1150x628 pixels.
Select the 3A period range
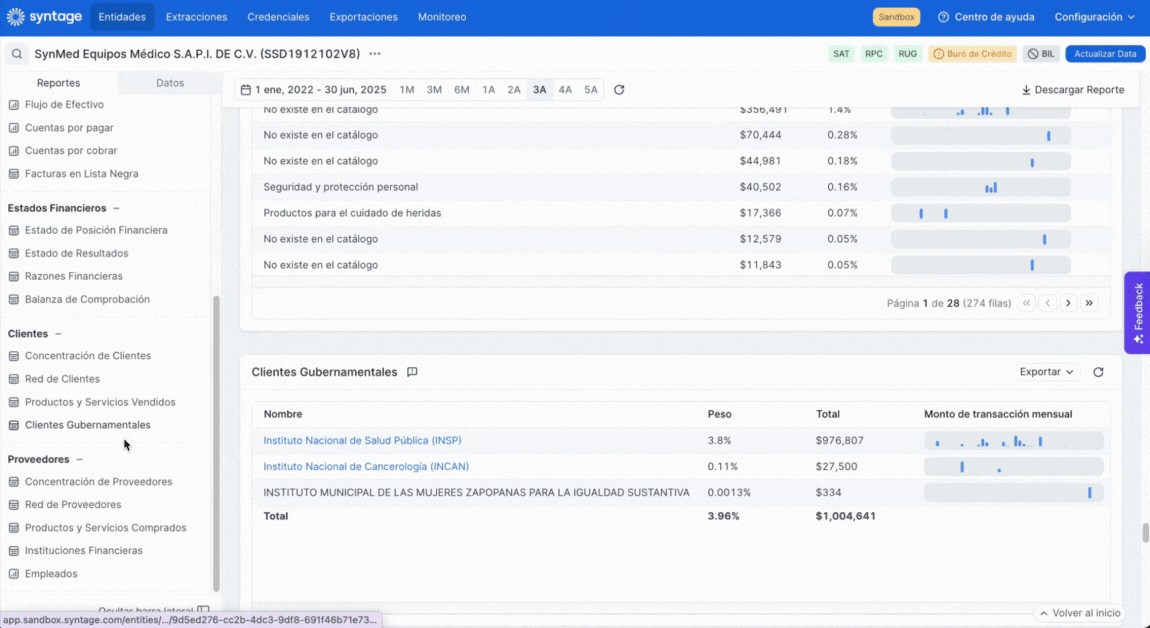(x=540, y=90)
